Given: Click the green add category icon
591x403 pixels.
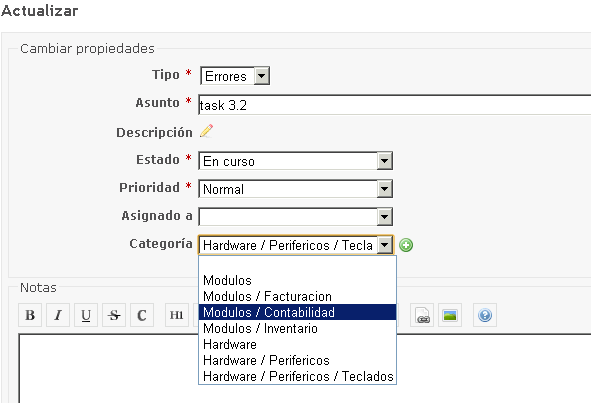Looking at the screenshot, I should tap(406, 245).
